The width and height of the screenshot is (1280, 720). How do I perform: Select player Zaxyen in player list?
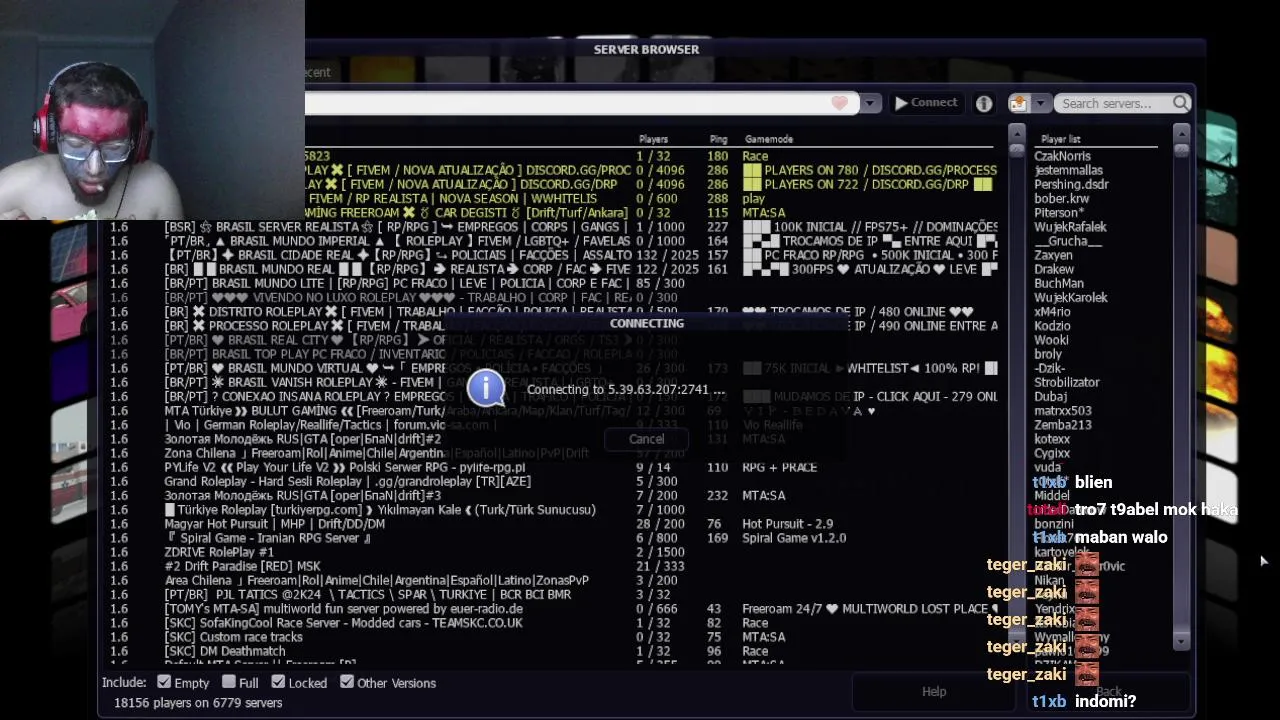[1053, 255]
